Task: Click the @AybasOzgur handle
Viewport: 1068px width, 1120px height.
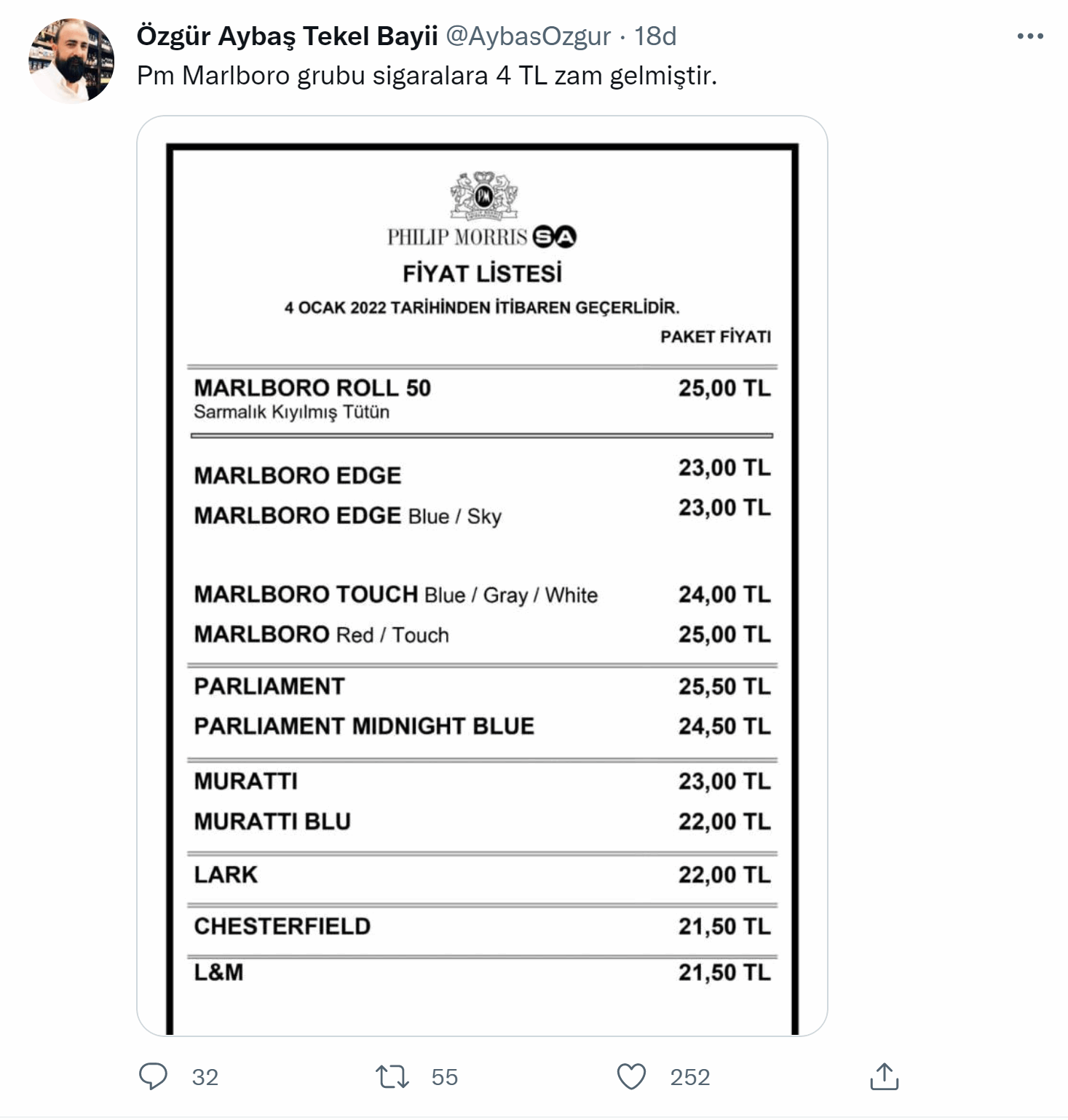Action: click(x=528, y=36)
